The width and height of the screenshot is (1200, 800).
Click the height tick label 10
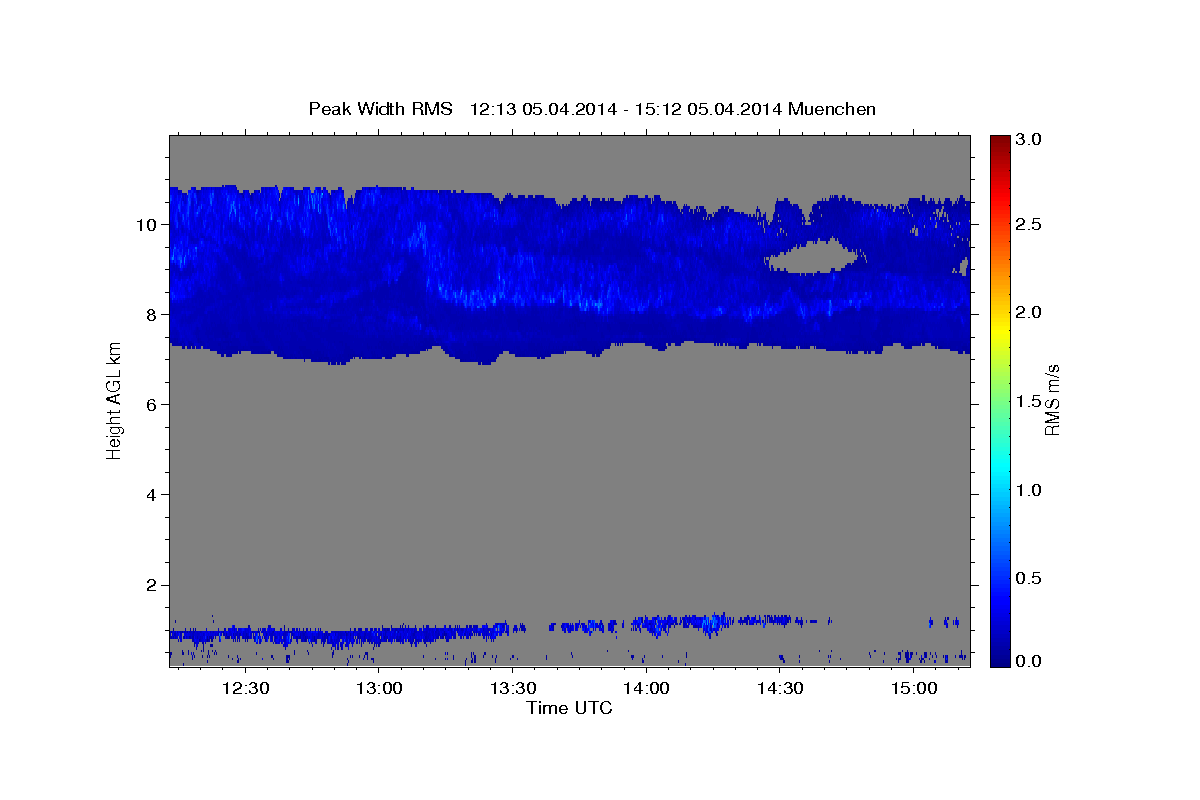coord(146,225)
